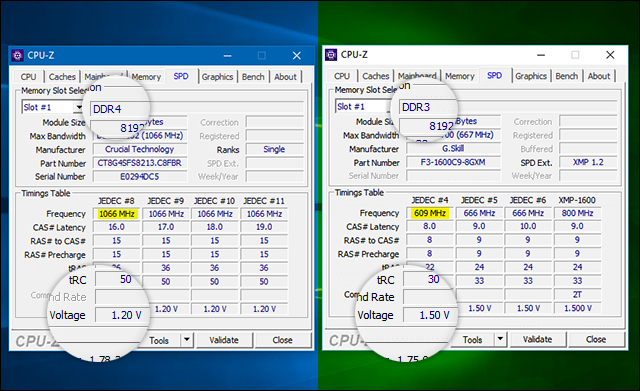Click the Close button in left CPU-Z window
The width and height of the screenshot is (640, 391).
[282, 340]
